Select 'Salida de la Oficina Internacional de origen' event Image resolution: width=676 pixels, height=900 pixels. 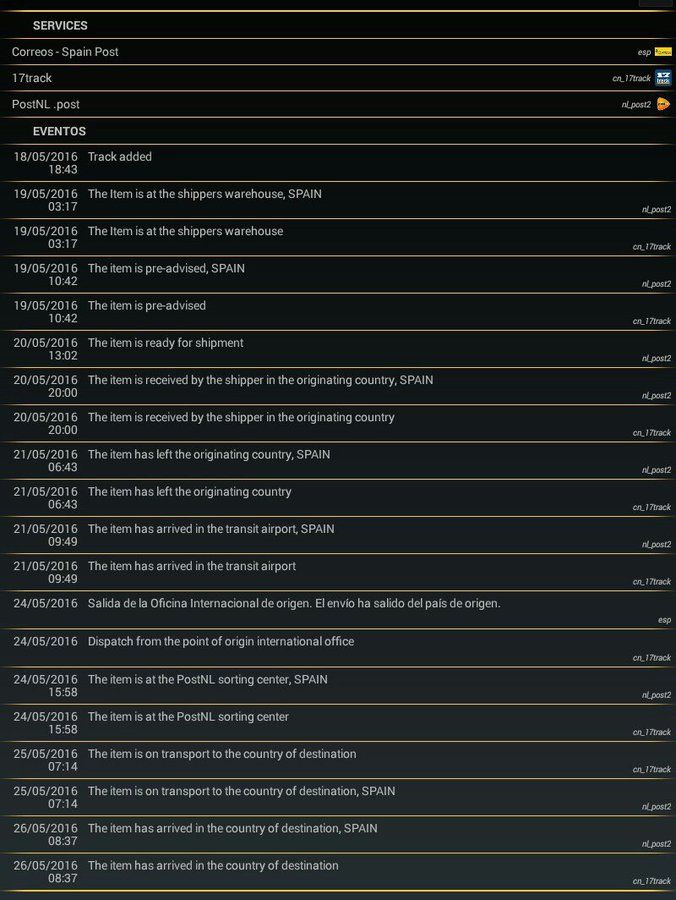pyautogui.click(x=338, y=611)
